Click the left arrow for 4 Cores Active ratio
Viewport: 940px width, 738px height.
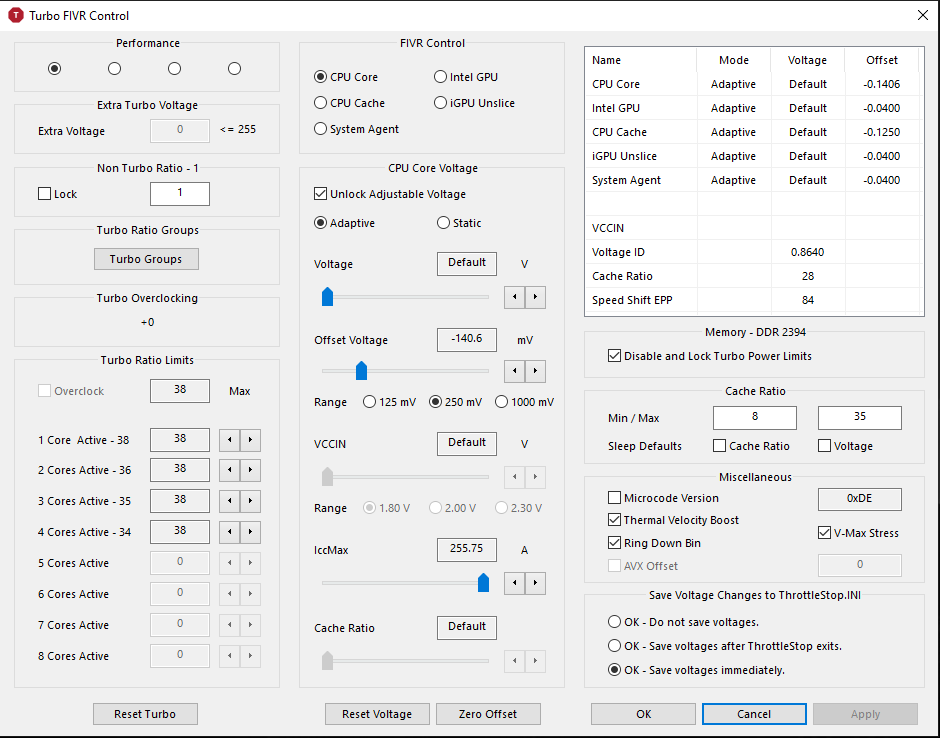(x=229, y=533)
